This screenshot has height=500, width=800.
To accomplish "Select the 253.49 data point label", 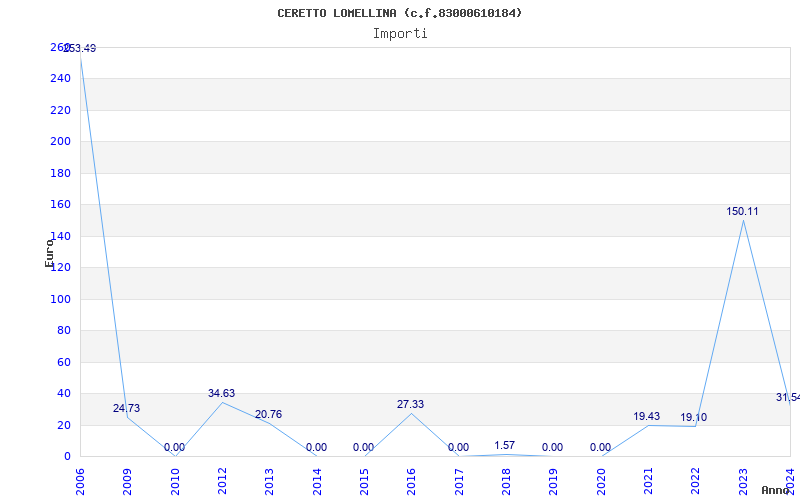I will coord(80,48).
